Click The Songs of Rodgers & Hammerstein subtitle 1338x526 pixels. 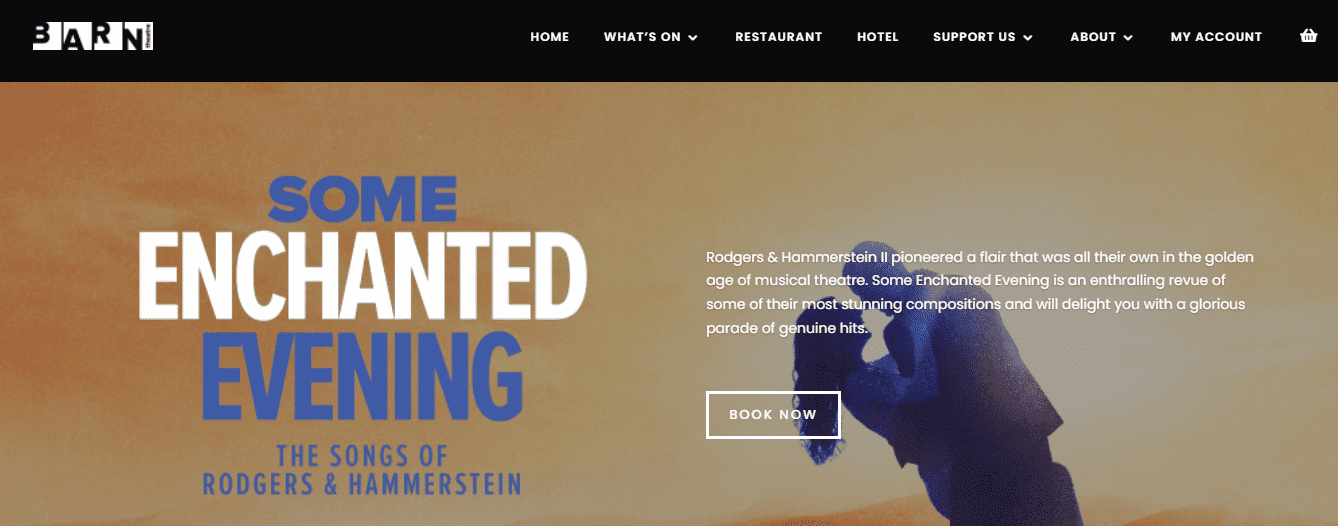click(x=362, y=470)
